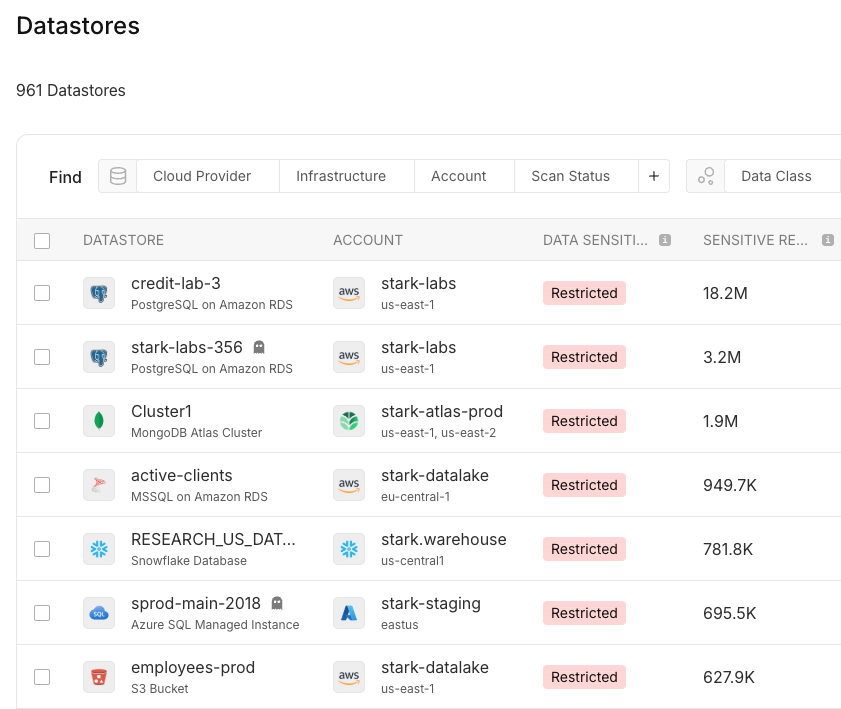Click the 781.8K sensitive records value
The height and width of the screenshot is (709, 841).
tap(728, 549)
